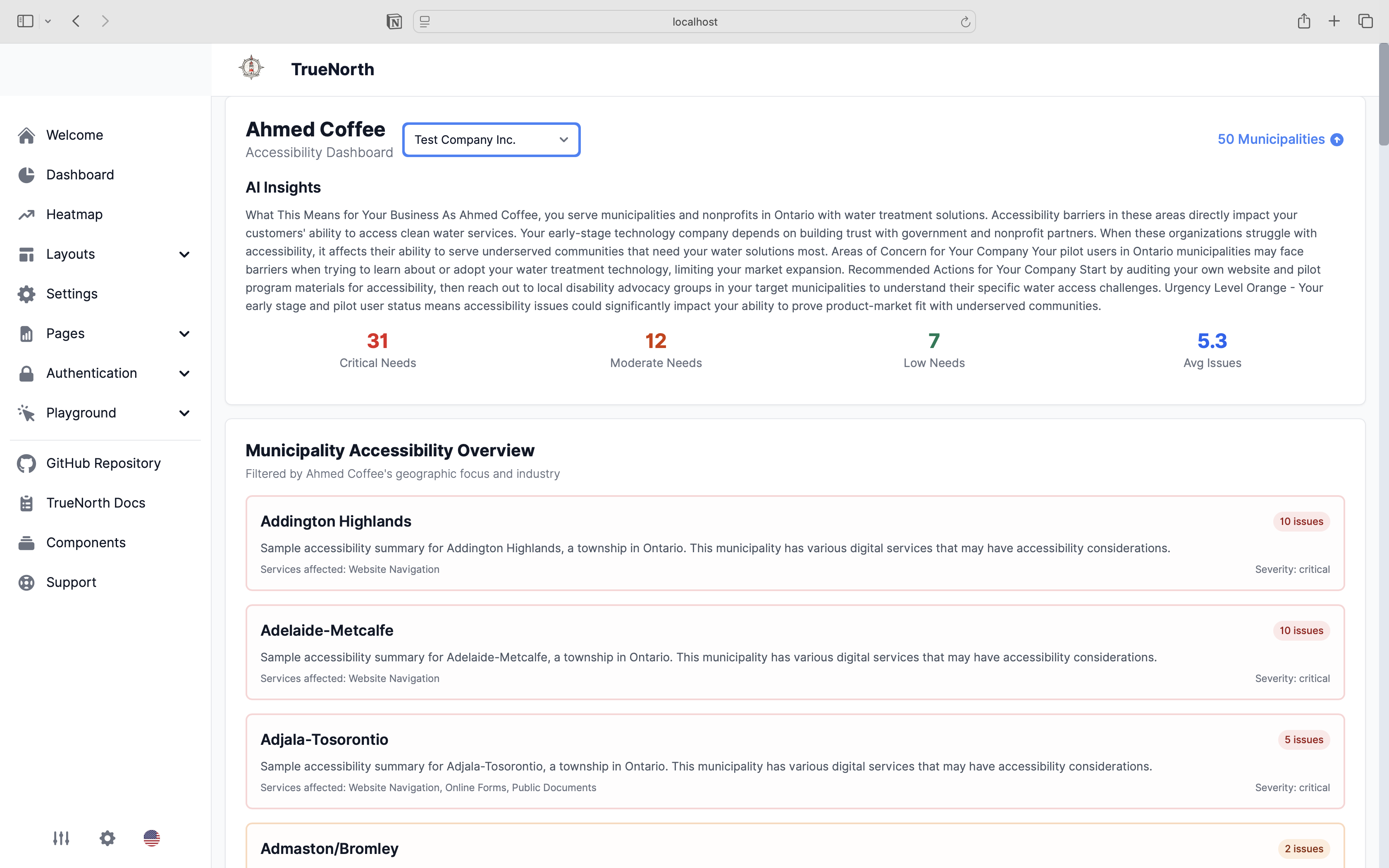Go to Dashboard in sidebar
The image size is (1389, 868).
click(x=80, y=174)
